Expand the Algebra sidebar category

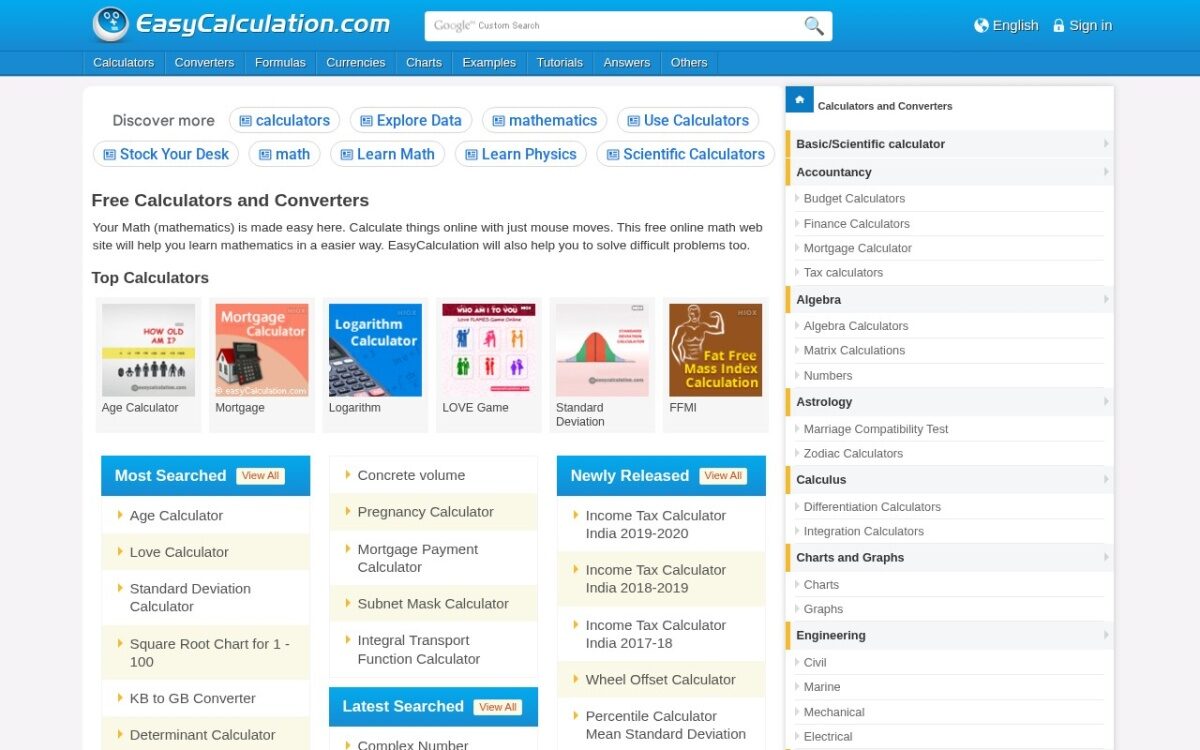(949, 299)
